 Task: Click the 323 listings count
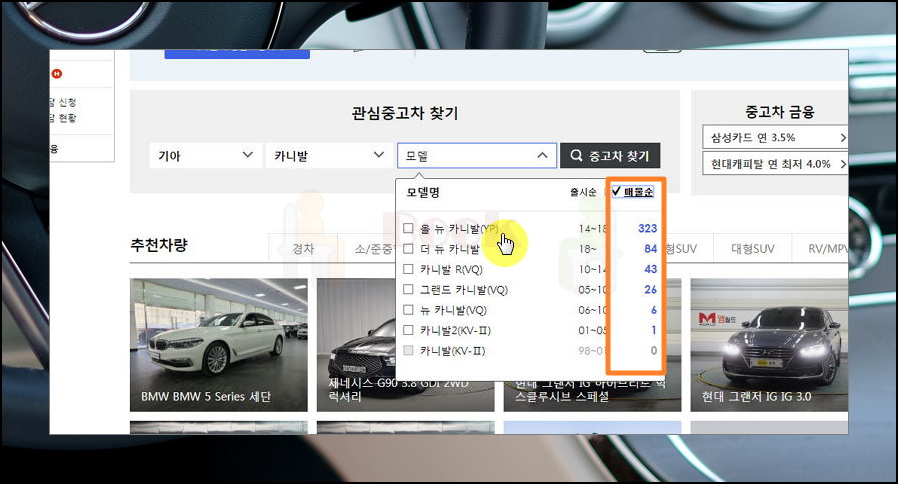click(x=647, y=229)
